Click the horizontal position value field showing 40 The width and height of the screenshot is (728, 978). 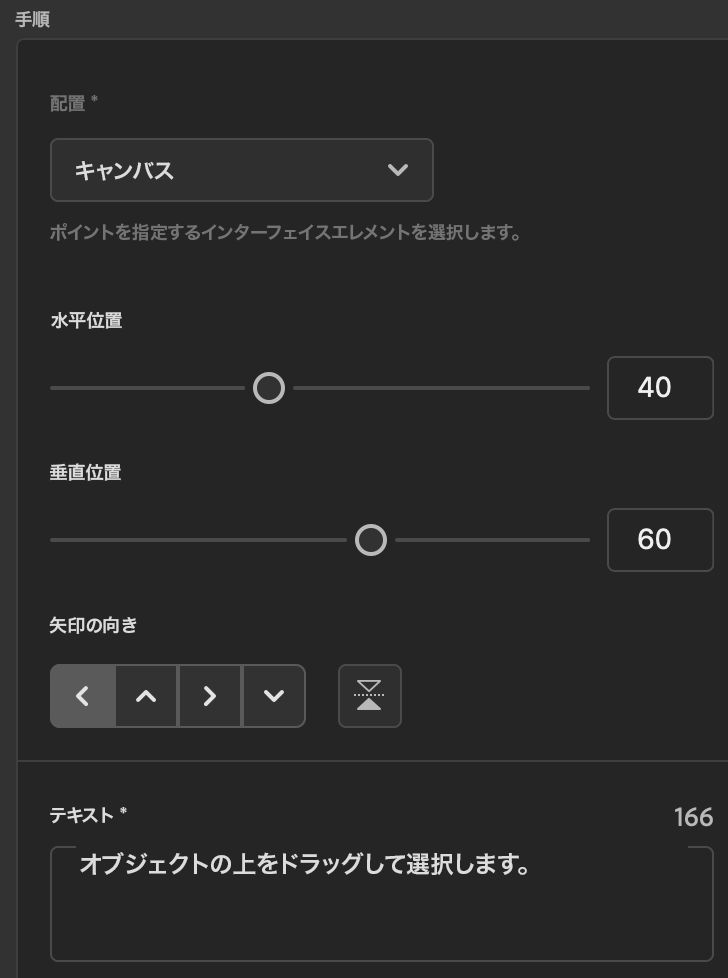click(x=660, y=388)
